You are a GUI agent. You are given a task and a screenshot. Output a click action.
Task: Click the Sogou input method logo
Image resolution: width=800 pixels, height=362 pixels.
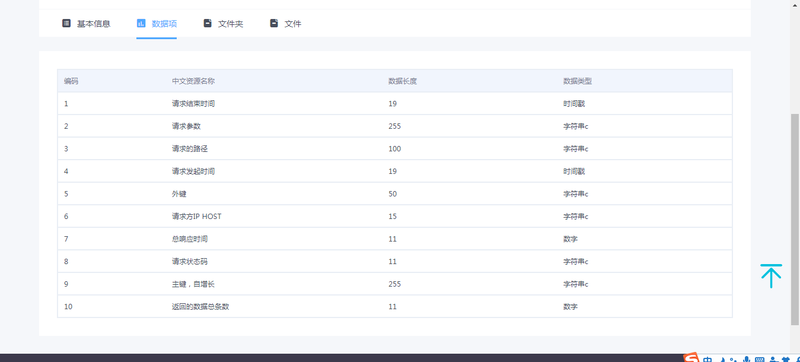pos(691,358)
